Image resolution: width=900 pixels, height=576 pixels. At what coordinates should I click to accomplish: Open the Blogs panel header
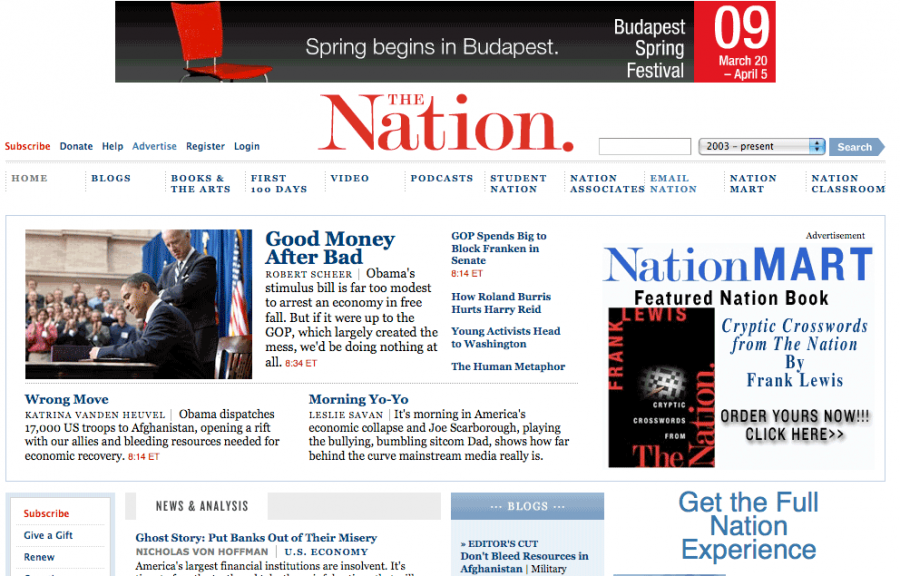coord(527,506)
